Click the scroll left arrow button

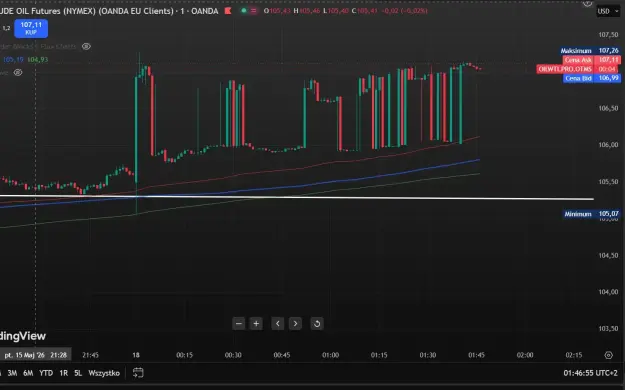pyautogui.click(x=278, y=323)
